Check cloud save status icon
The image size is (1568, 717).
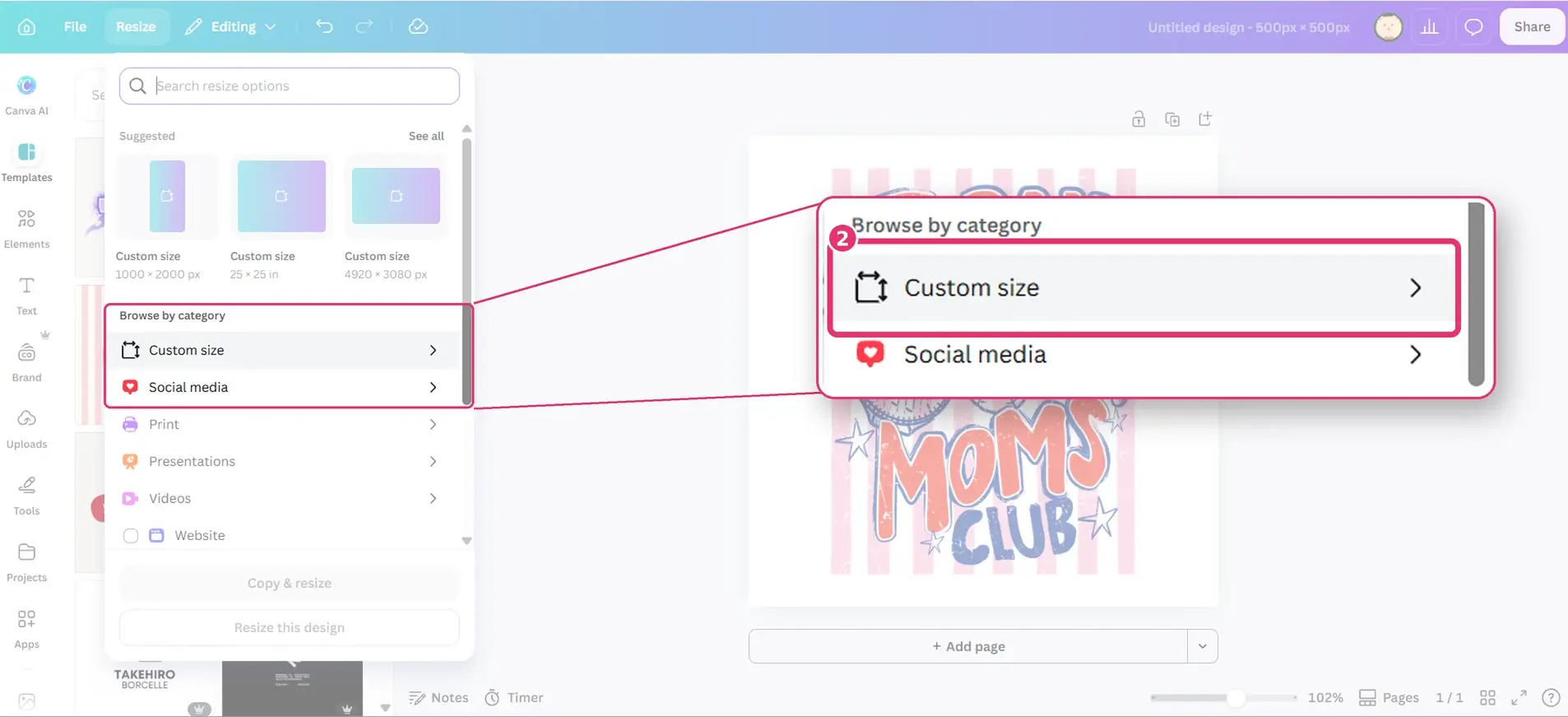418,26
